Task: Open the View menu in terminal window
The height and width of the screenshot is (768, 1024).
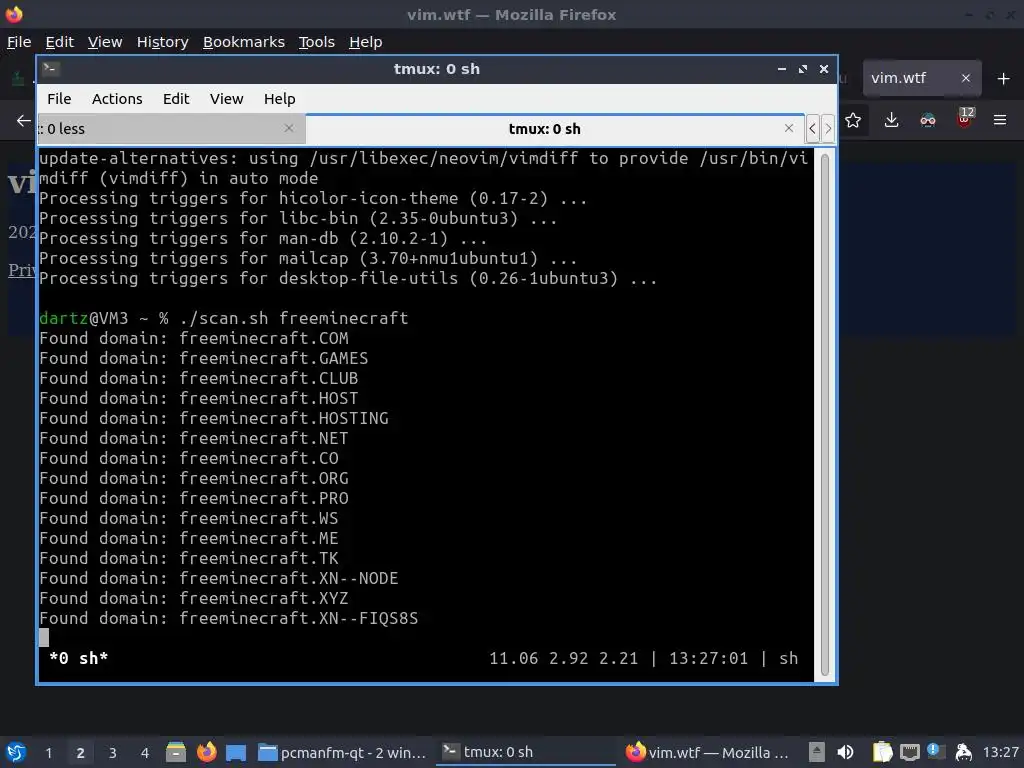Action: coord(226,99)
